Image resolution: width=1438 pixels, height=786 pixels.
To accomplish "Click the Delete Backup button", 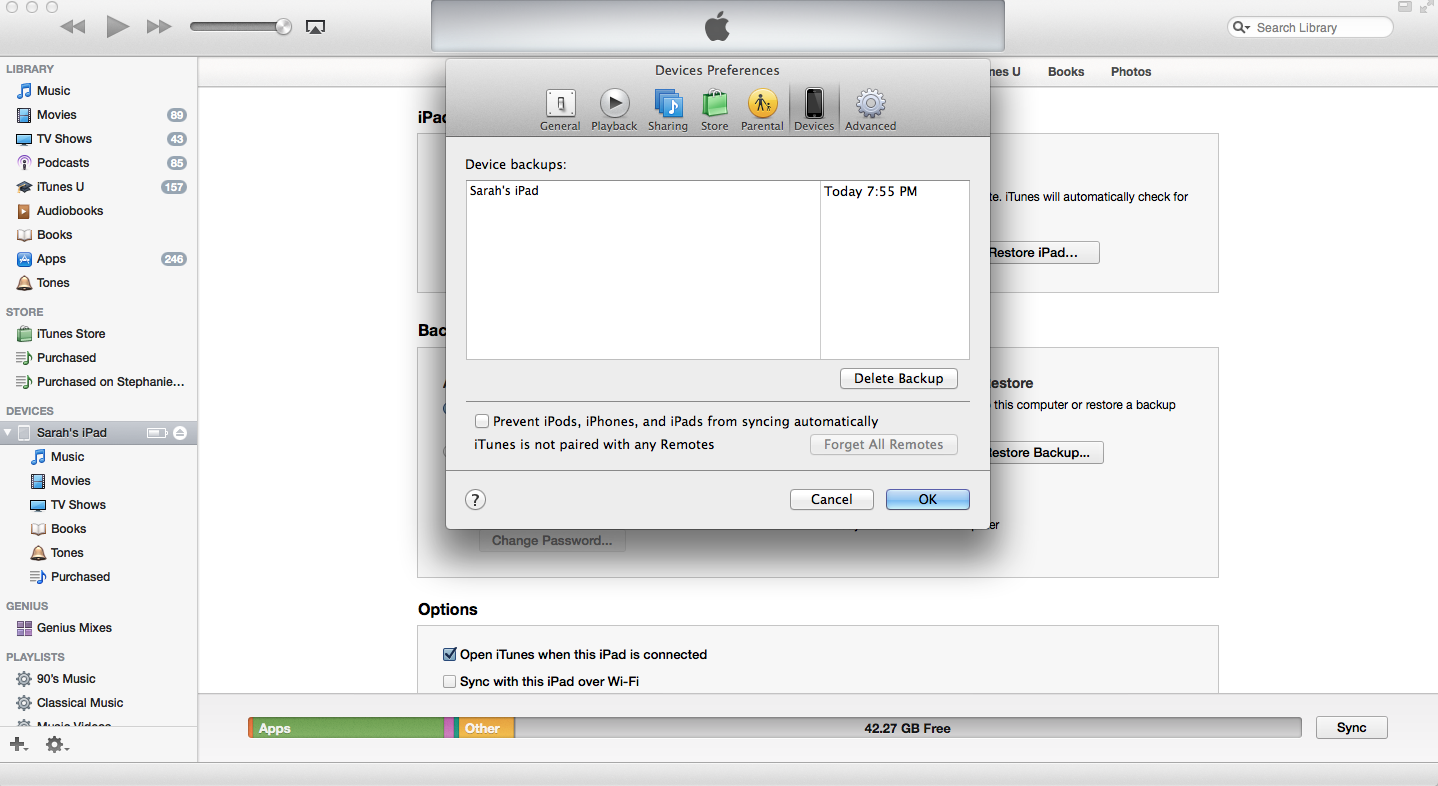I will (x=897, y=378).
